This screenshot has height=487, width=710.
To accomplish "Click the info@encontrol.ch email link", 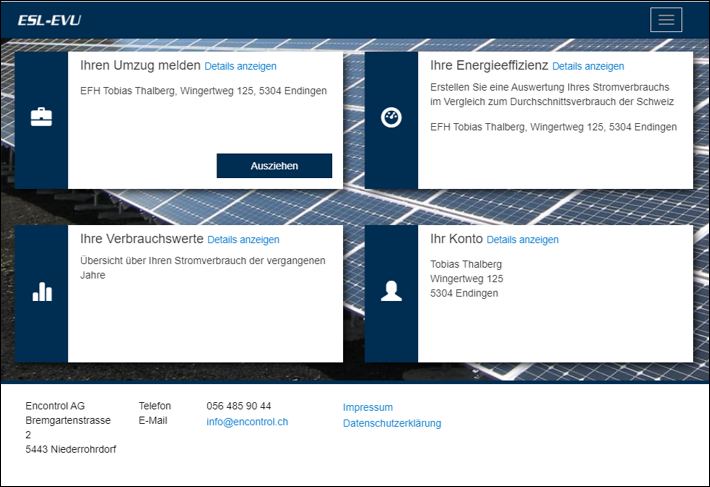I will click(x=247, y=421).
